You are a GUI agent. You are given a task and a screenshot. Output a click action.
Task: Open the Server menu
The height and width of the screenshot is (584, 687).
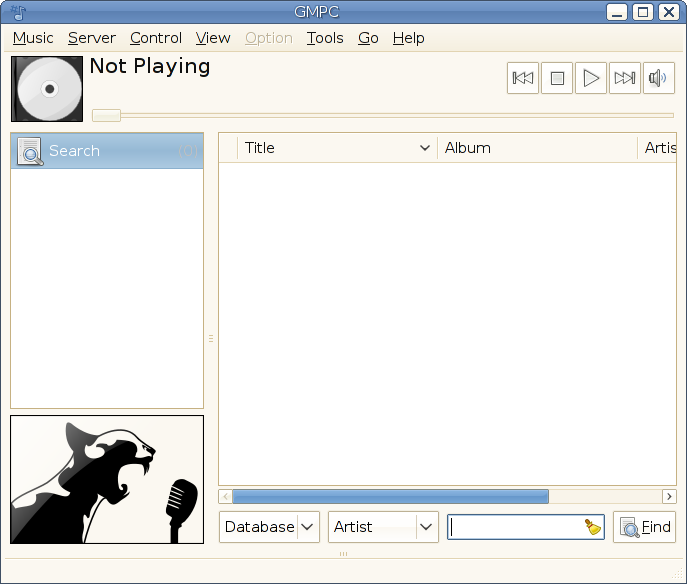(90, 38)
